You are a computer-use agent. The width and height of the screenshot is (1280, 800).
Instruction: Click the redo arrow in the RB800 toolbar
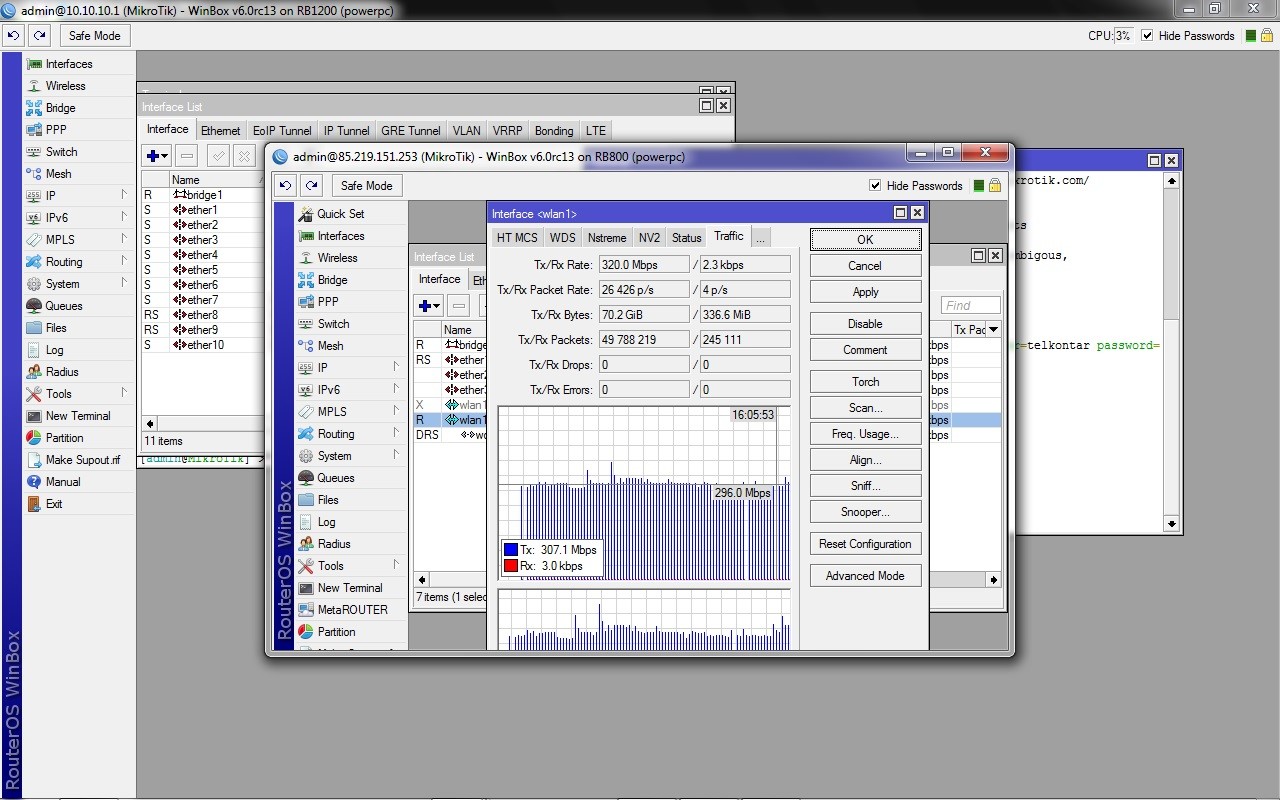[x=312, y=186]
